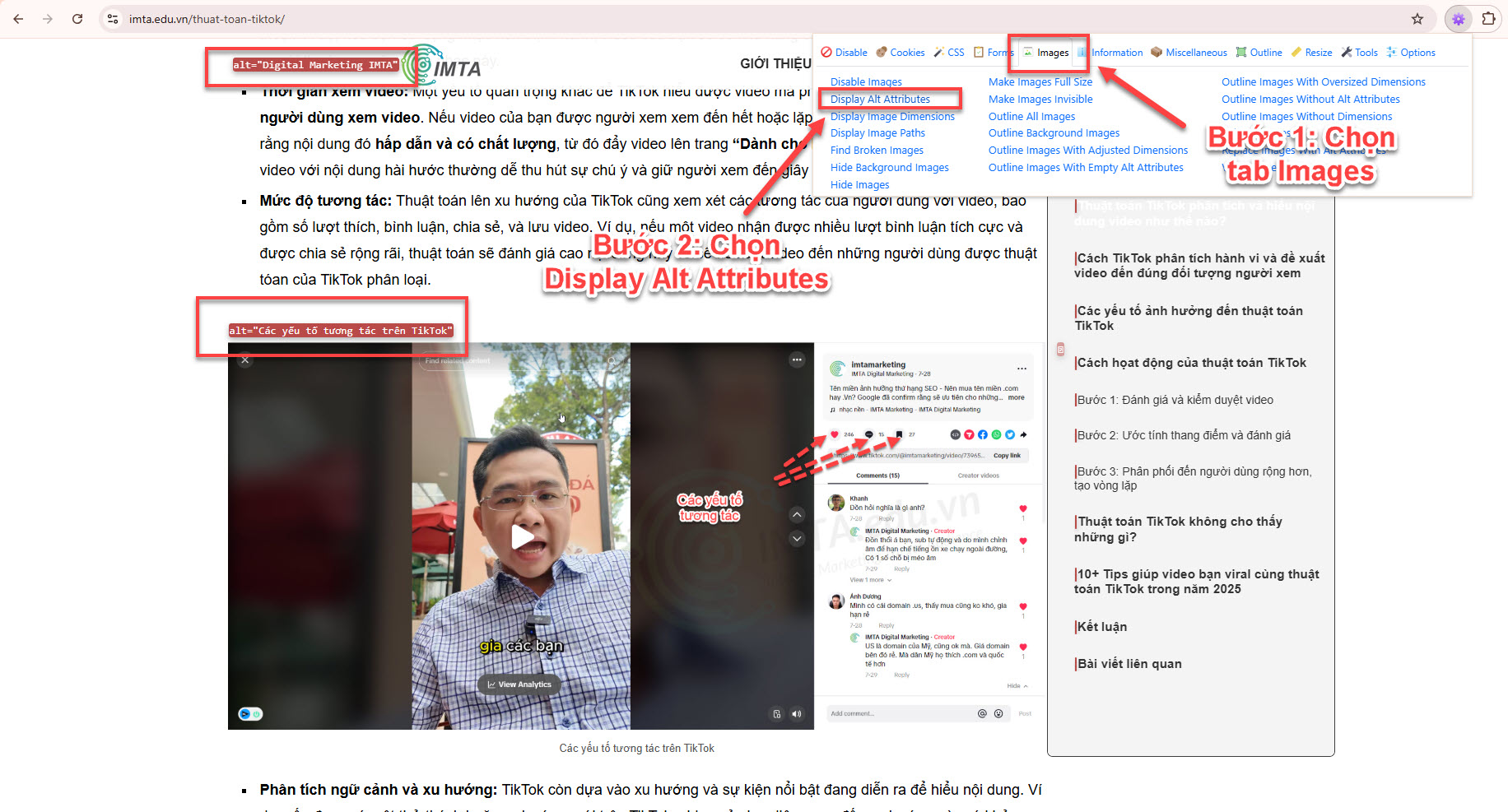This screenshot has height=812, width=1508.
Task: Choose Disable Images
Action: click(x=866, y=82)
